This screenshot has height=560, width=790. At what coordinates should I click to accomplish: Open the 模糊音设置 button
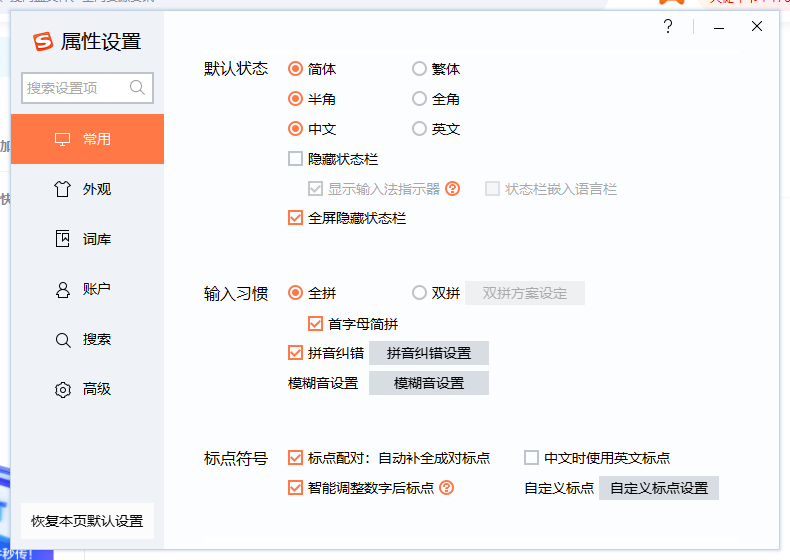click(x=429, y=383)
